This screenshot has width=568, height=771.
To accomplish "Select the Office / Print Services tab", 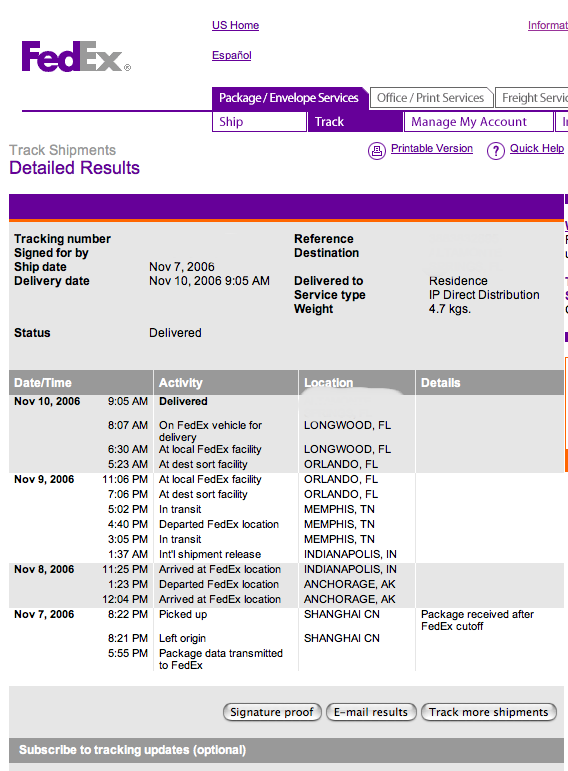I will tap(430, 98).
